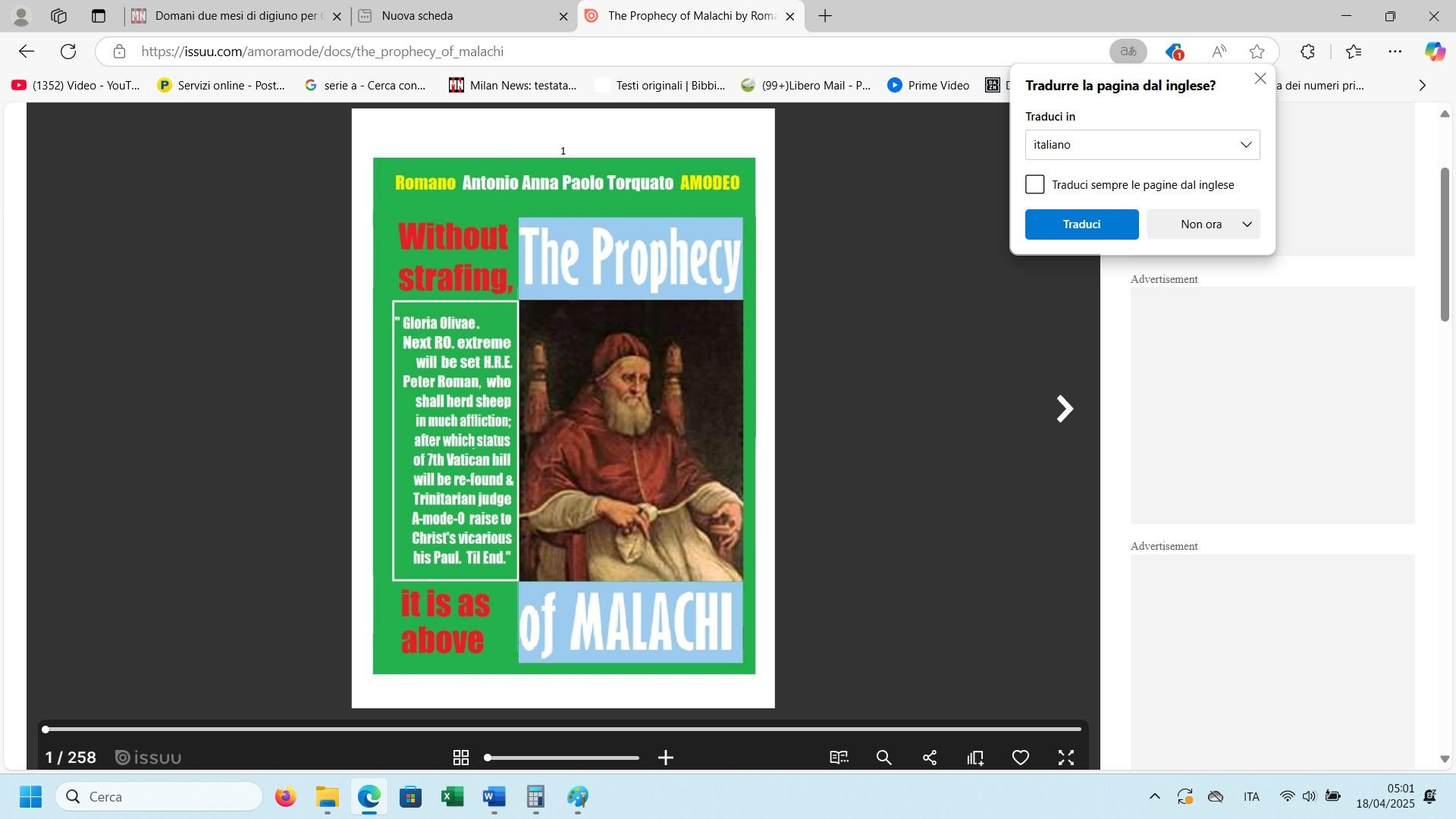Viewport: 1456px width, 819px height.
Task: Add page to favorites star icon
Action: pyautogui.click(x=1257, y=52)
